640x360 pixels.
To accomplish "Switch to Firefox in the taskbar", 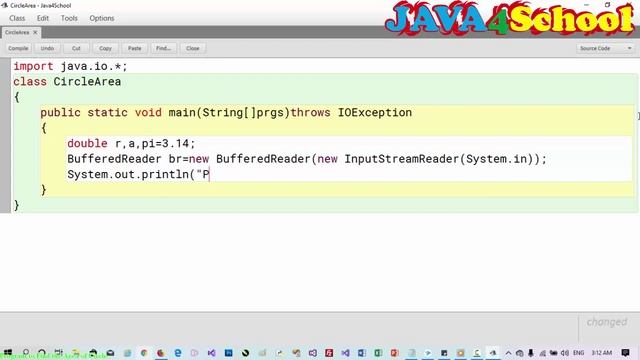I will 160,353.
